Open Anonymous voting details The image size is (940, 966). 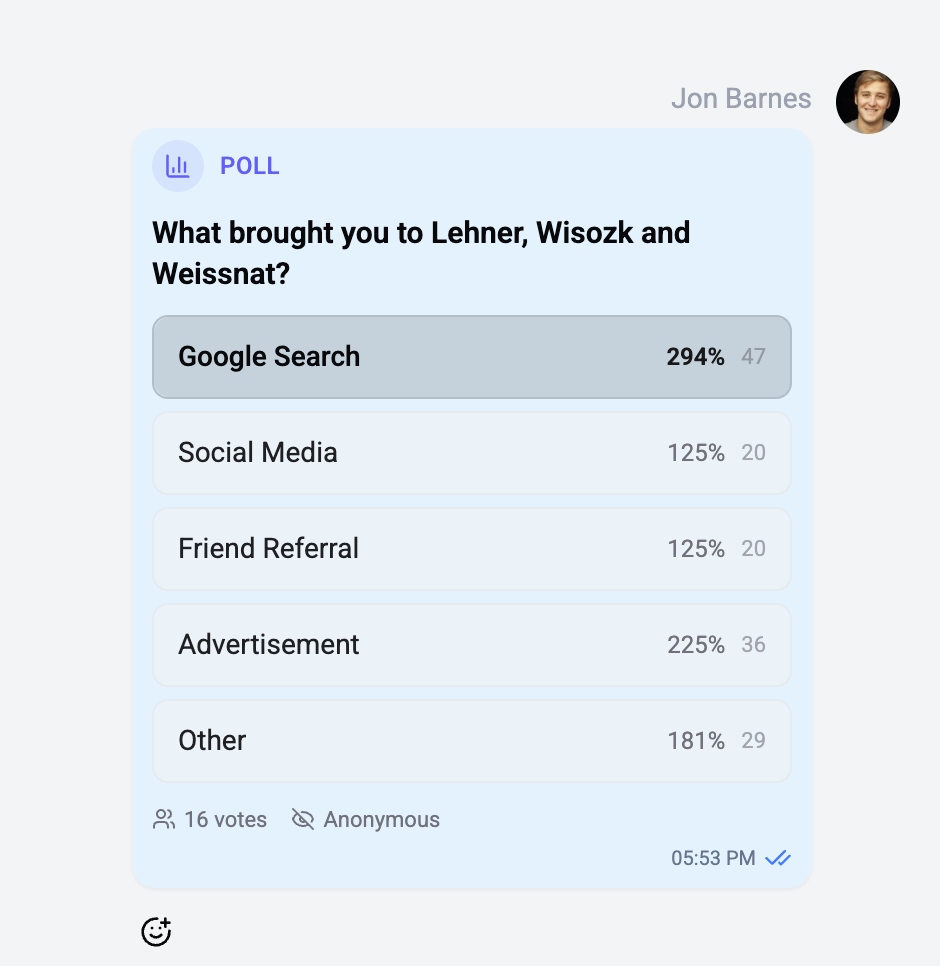[x=380, y=819]
